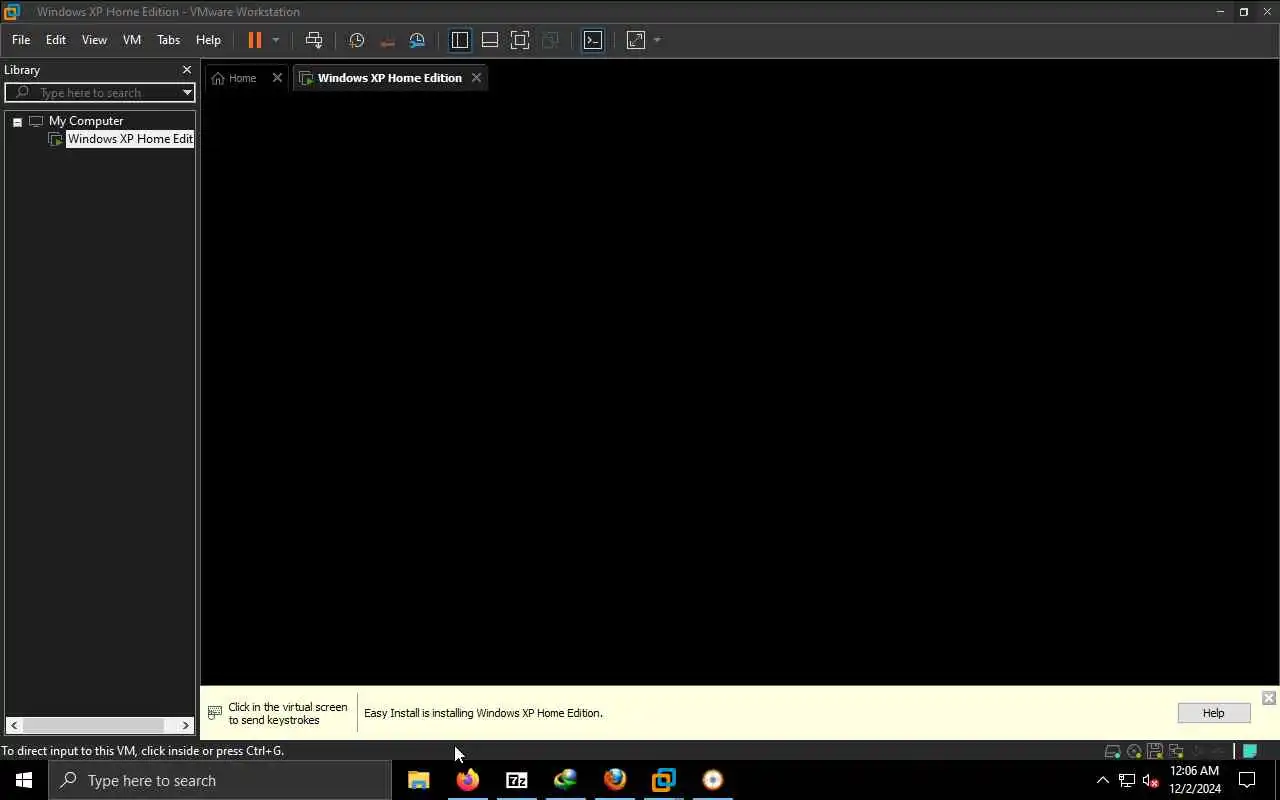The width and height of the screenshot is (1280, 800).
Task: Open 7-Zip from the taskbar
Action: pyautogui.click(x=517, y=780)
